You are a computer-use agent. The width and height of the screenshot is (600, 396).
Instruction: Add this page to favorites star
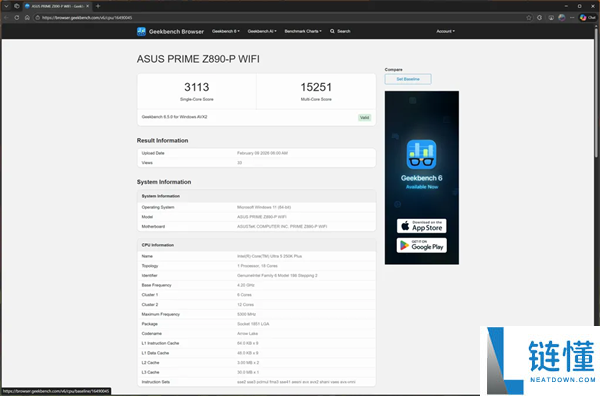[x=529, y=18]
